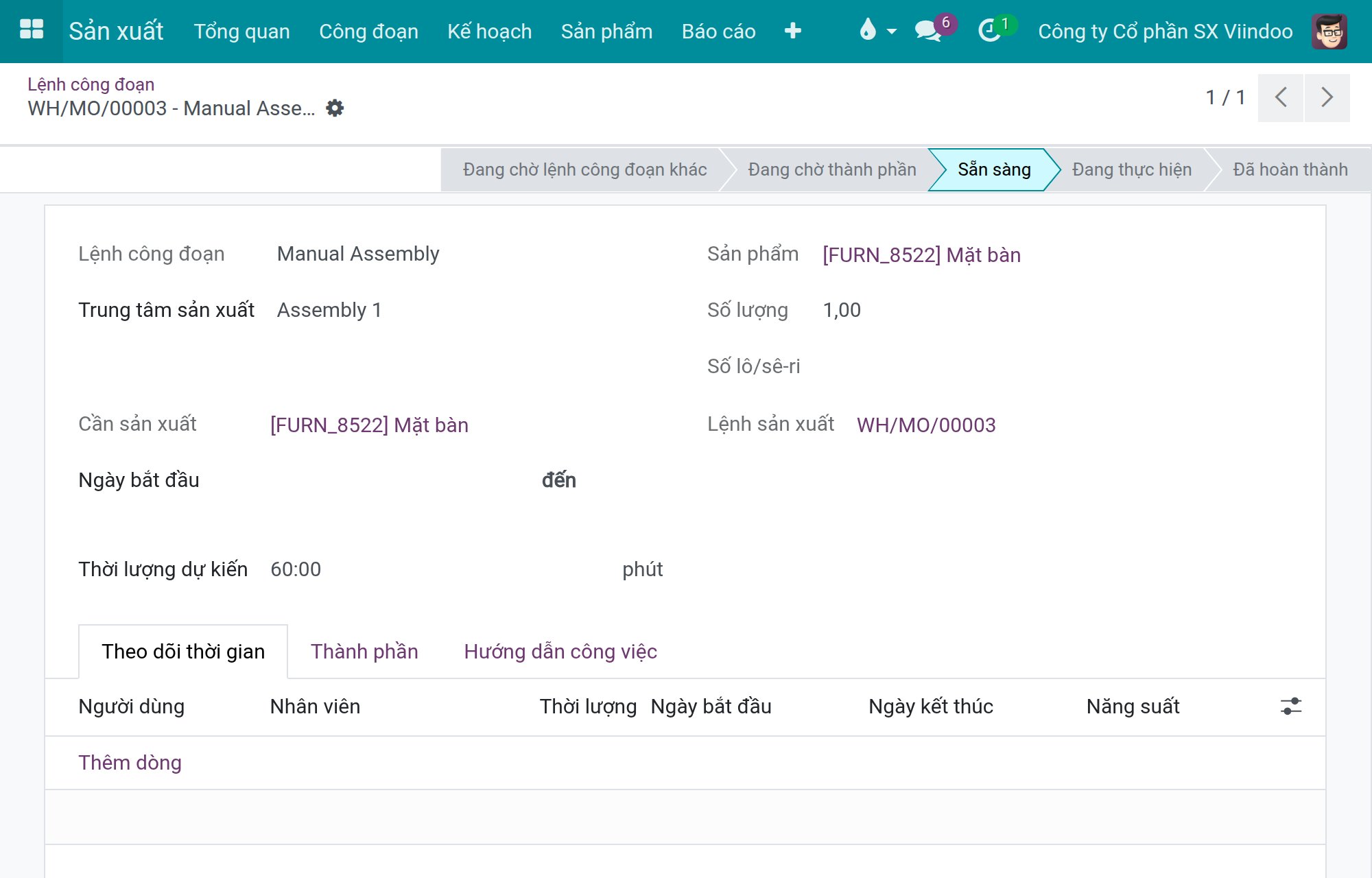Click the Assembly 1 work center field

tap(329, 309)
